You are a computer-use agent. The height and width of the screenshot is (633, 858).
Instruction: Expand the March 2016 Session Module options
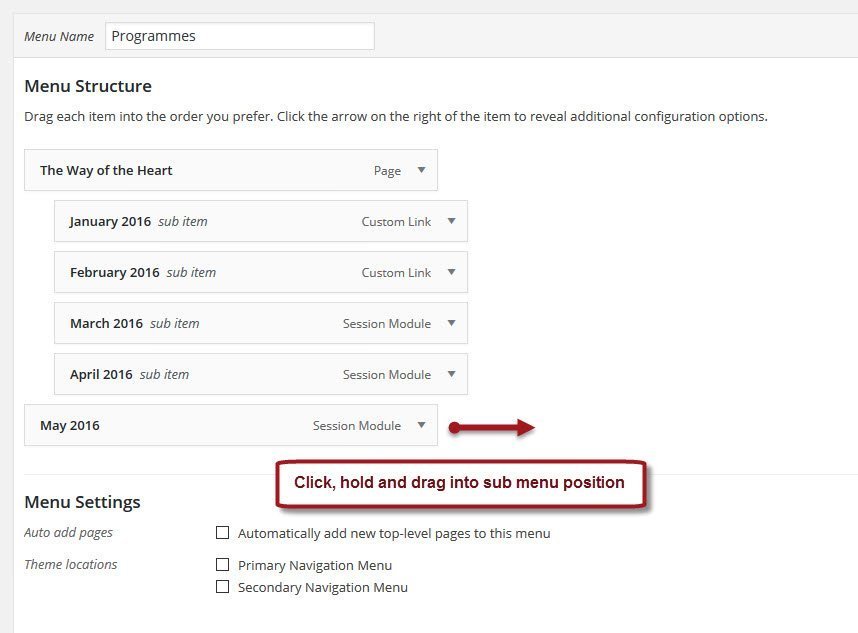(x=450, y=323)
